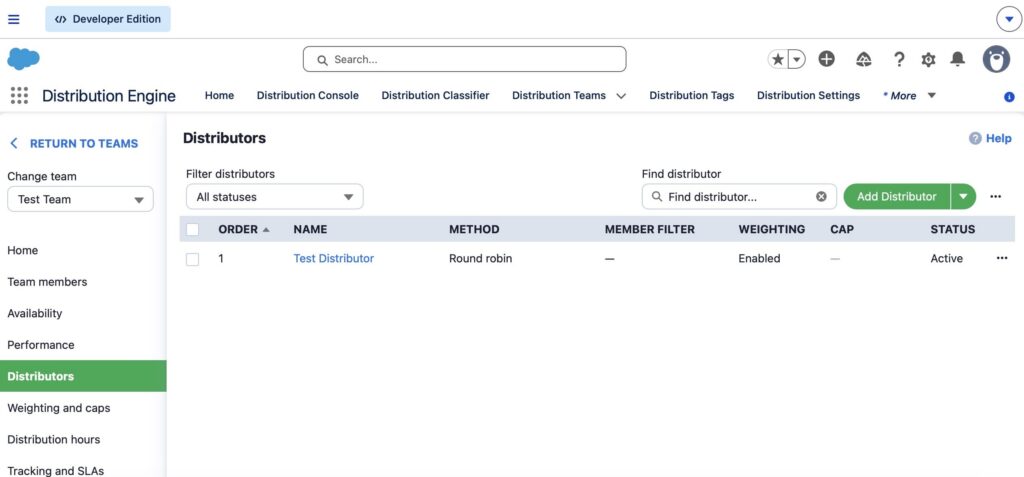
Task: Open the App Launcher grid icon
Action: 20,95
